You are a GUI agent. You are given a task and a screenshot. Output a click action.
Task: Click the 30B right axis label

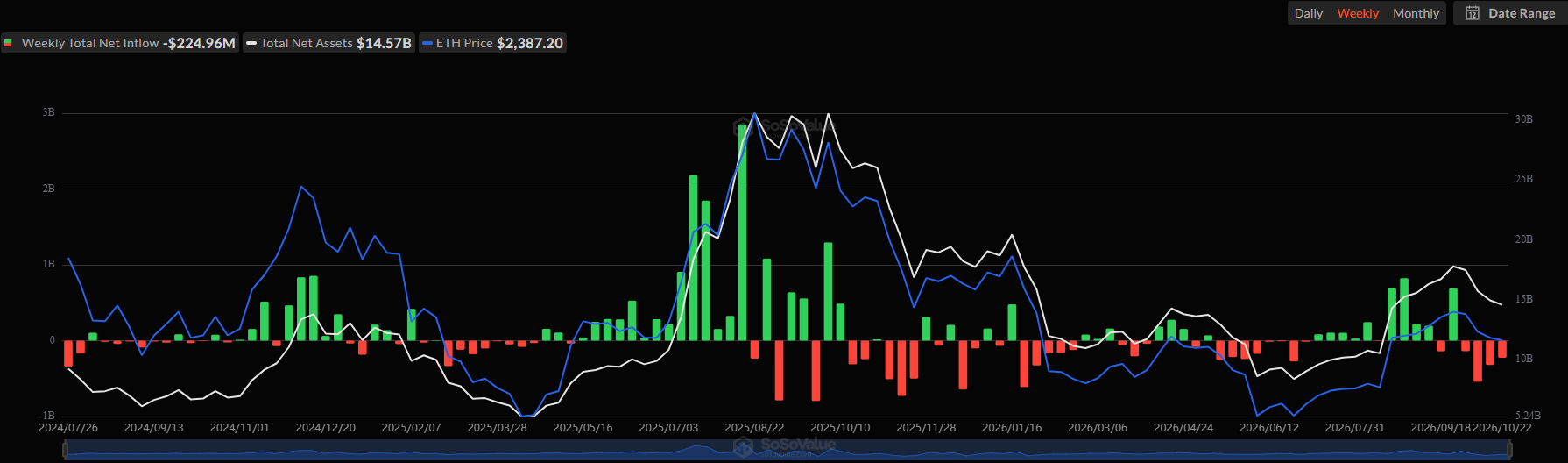point(1524,119)
